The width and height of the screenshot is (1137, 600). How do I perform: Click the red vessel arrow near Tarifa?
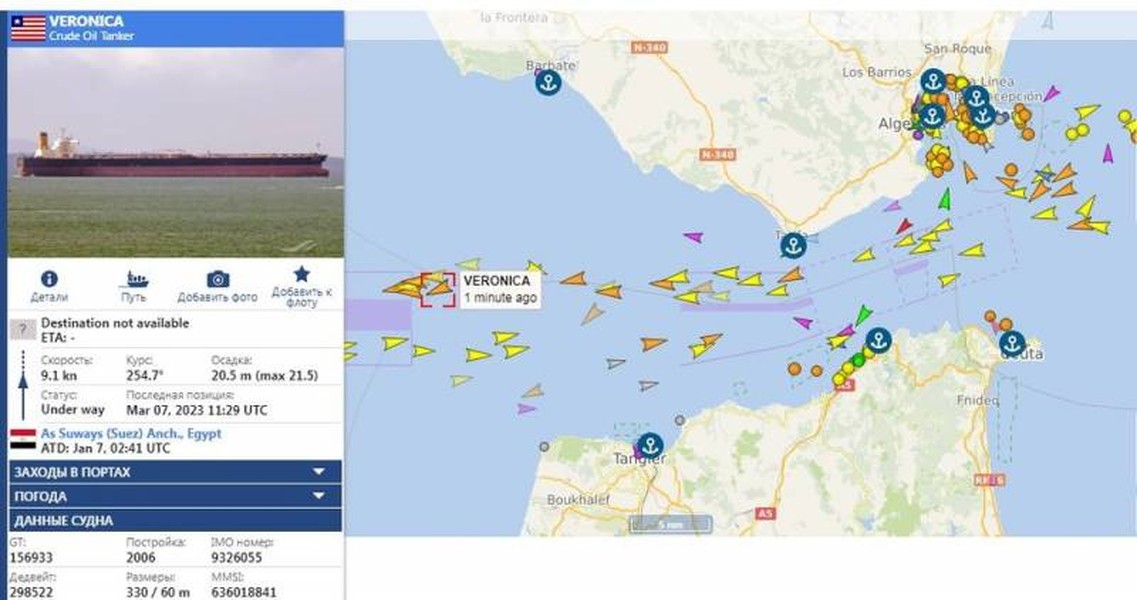coord(903,226)
